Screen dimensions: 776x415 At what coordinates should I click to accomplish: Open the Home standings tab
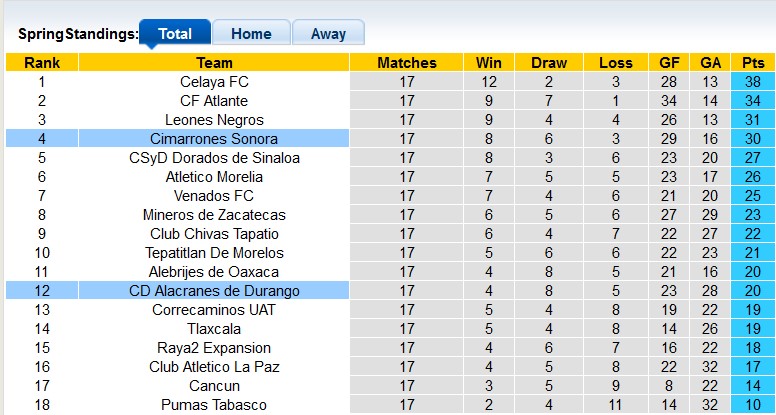(x=251, y=33)
